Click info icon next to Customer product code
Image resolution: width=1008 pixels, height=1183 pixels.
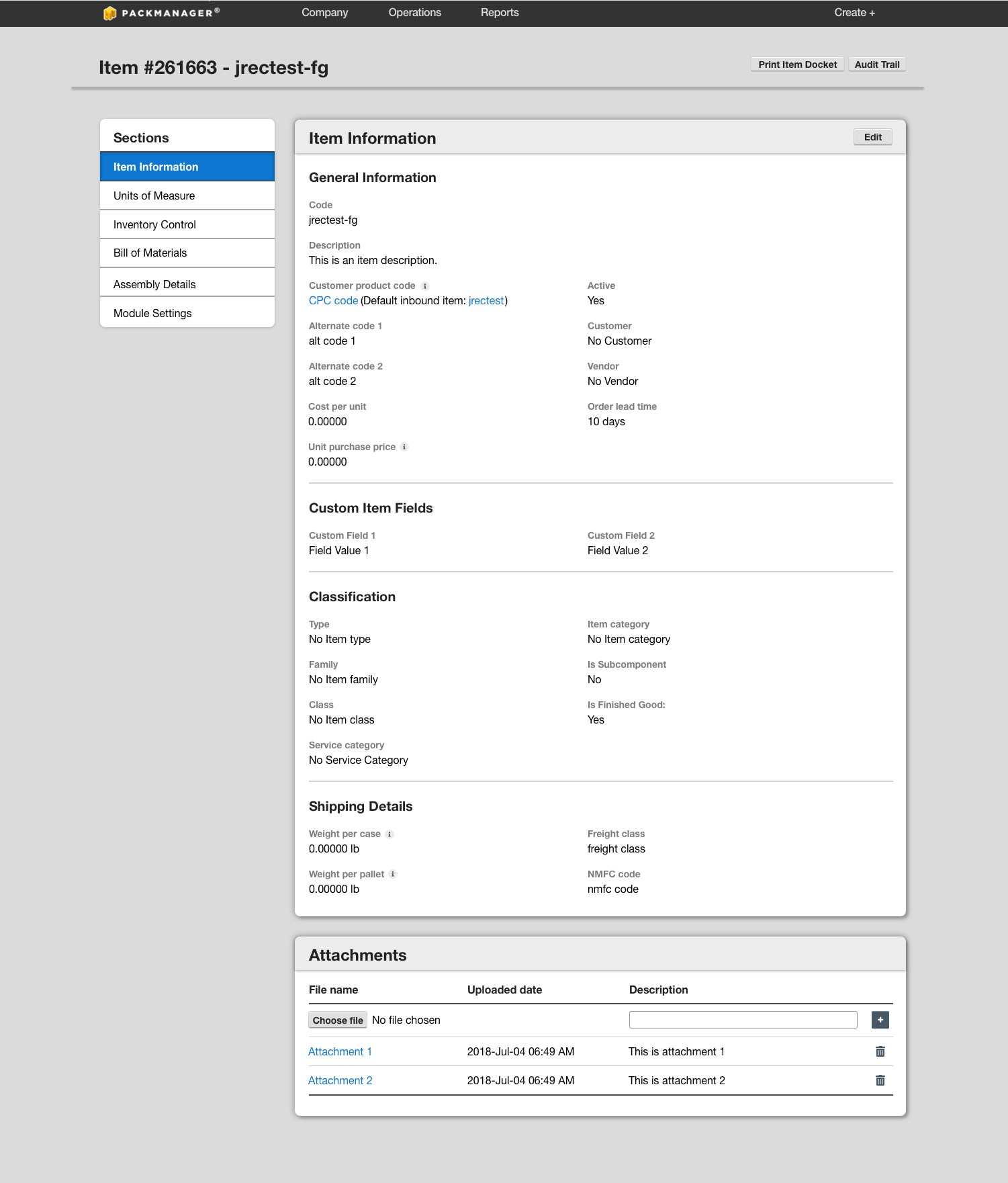(425, 286)
